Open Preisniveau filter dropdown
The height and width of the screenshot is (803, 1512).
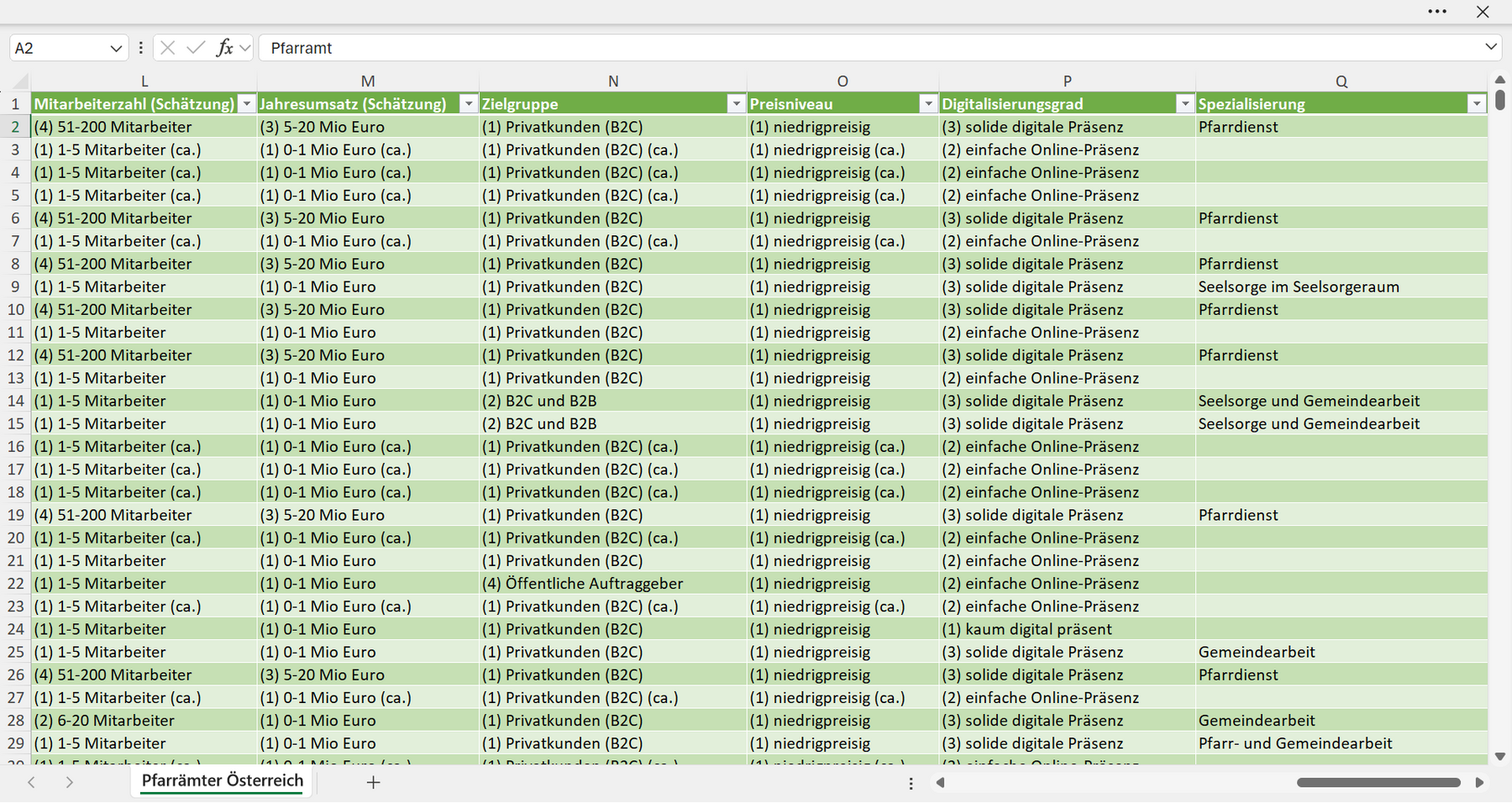coord(928,104)
